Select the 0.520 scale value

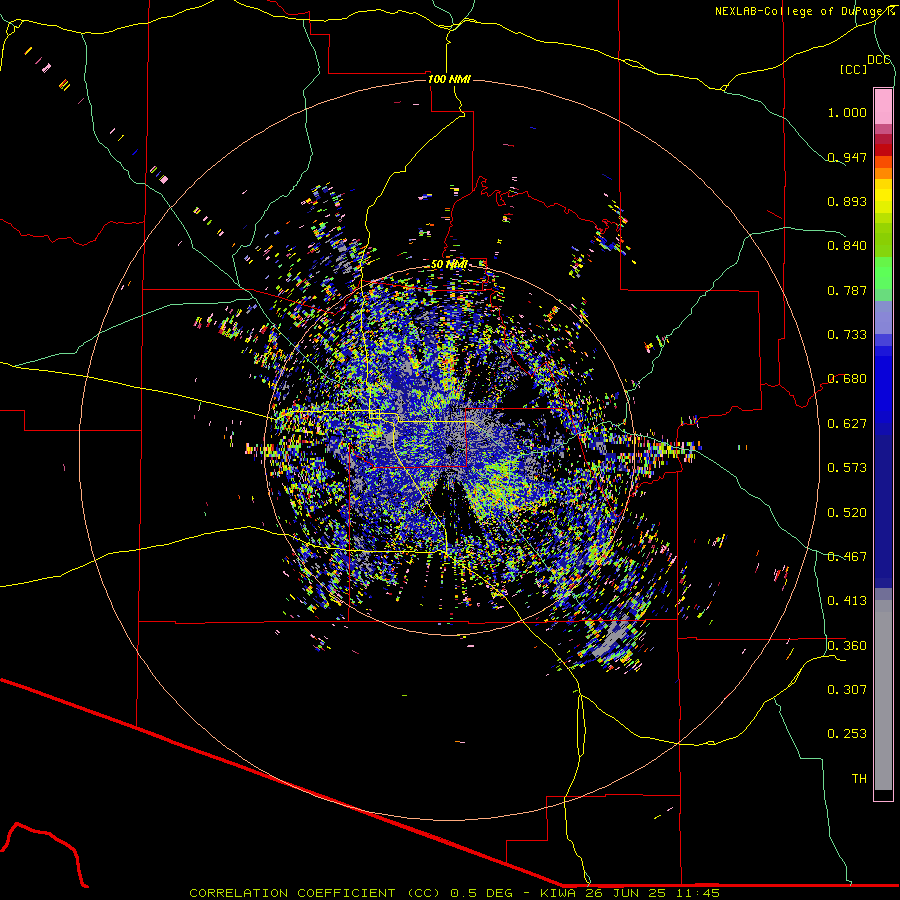(x=847, y=513)
